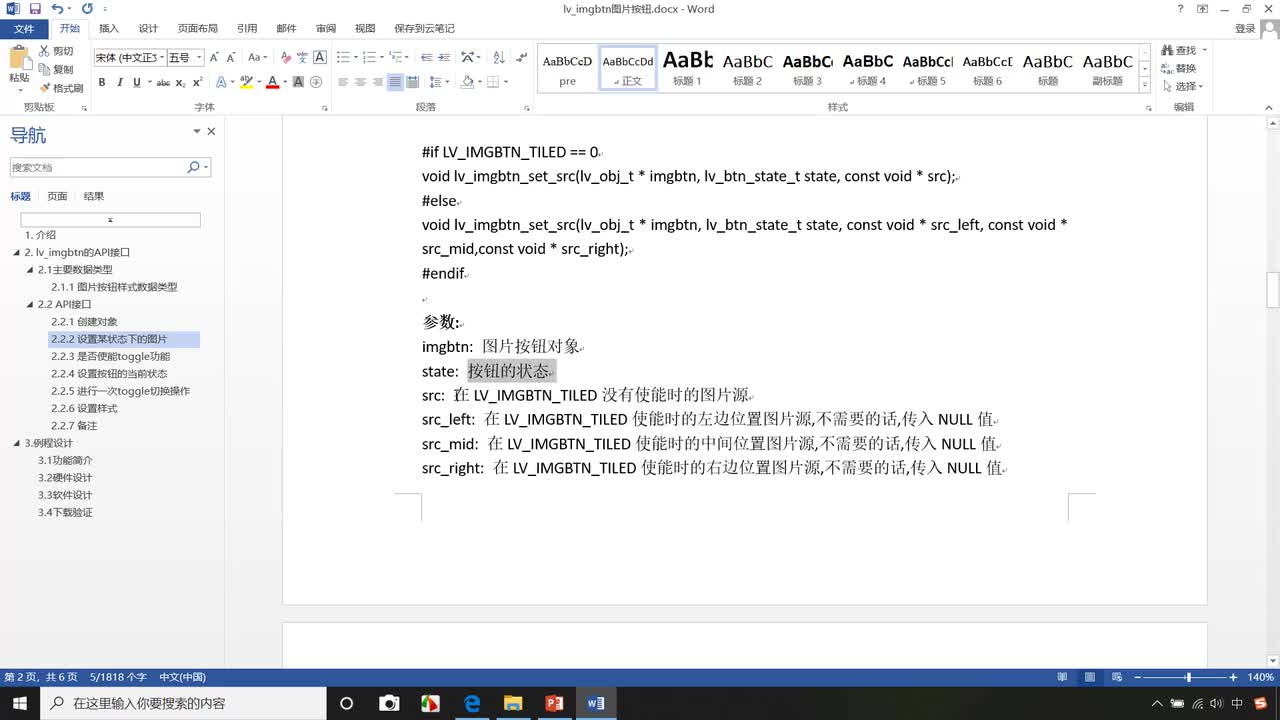
Task: Click the increase indent icon
Action: point(443,58)
